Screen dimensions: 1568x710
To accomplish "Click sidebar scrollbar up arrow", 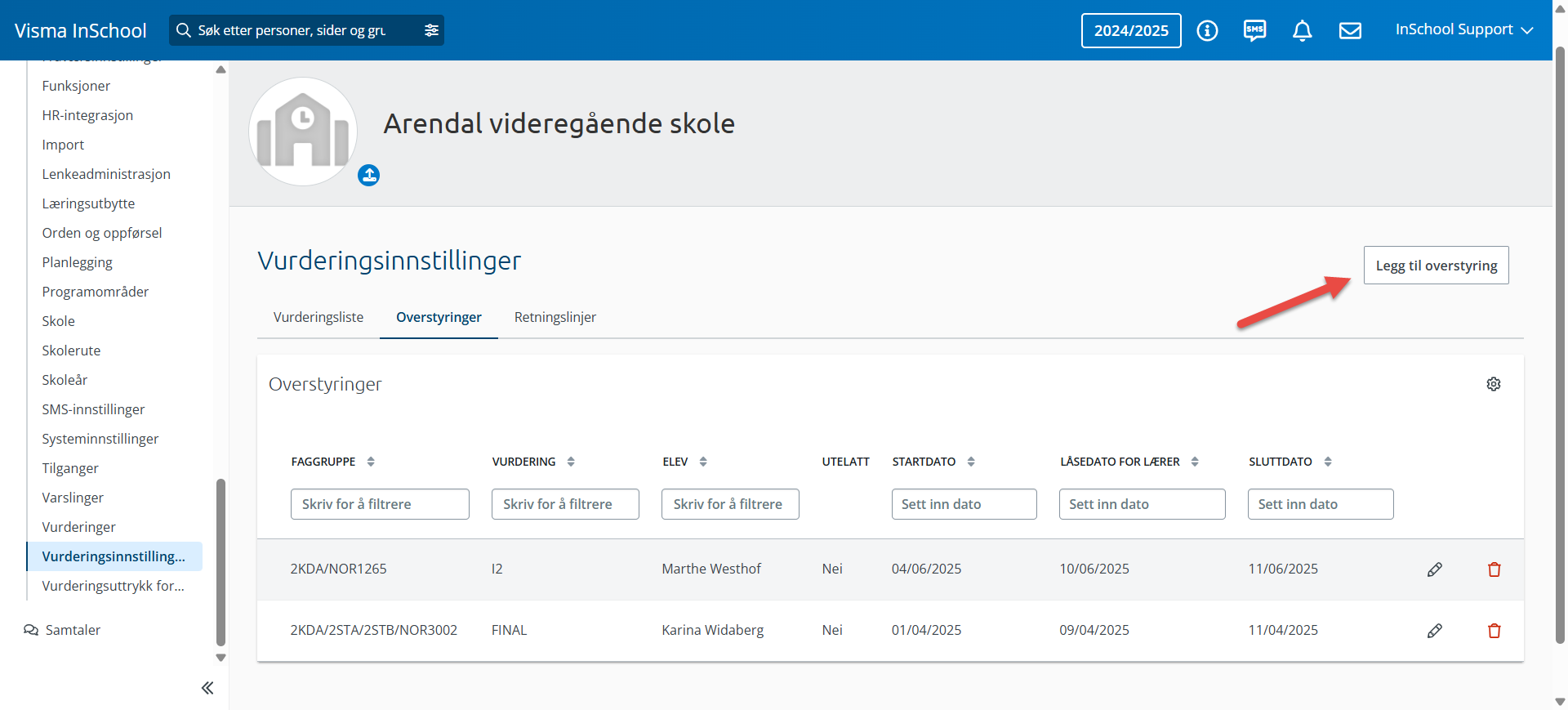I will pos(220,69).
